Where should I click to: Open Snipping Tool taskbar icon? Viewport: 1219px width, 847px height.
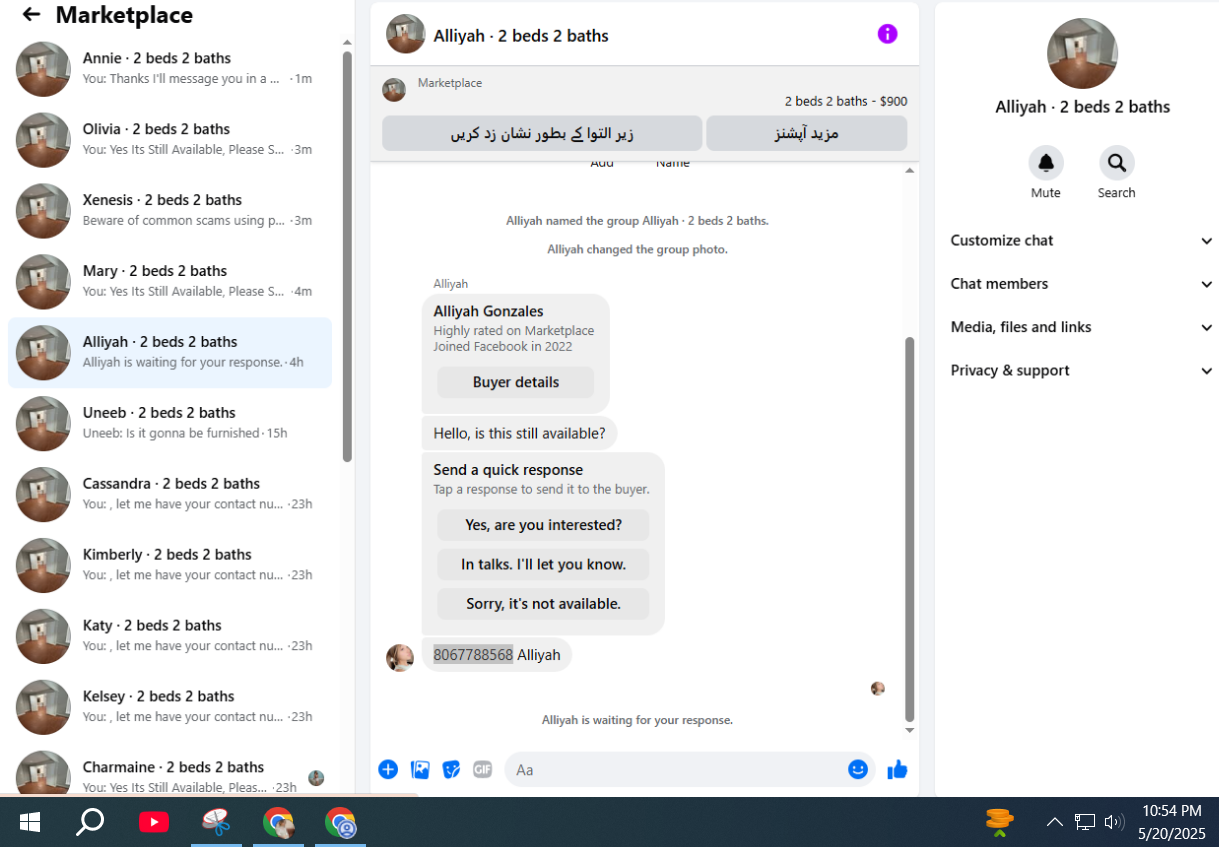216,822
